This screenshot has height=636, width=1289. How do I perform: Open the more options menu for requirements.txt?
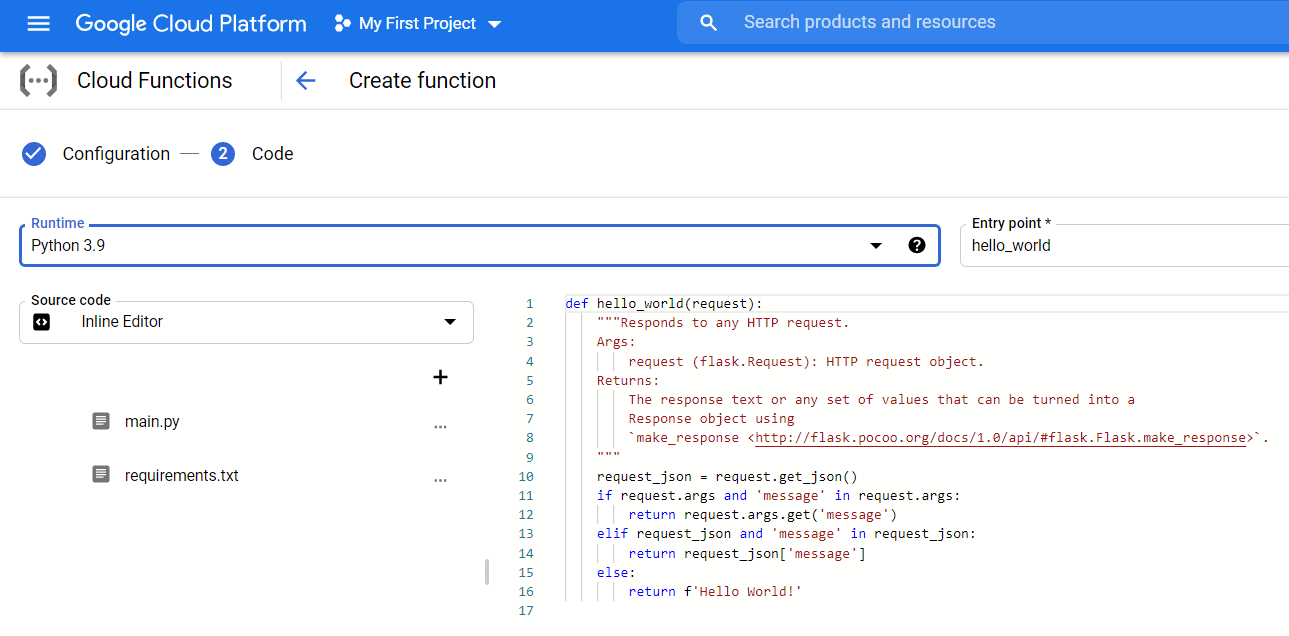click(x=440, y=480)
